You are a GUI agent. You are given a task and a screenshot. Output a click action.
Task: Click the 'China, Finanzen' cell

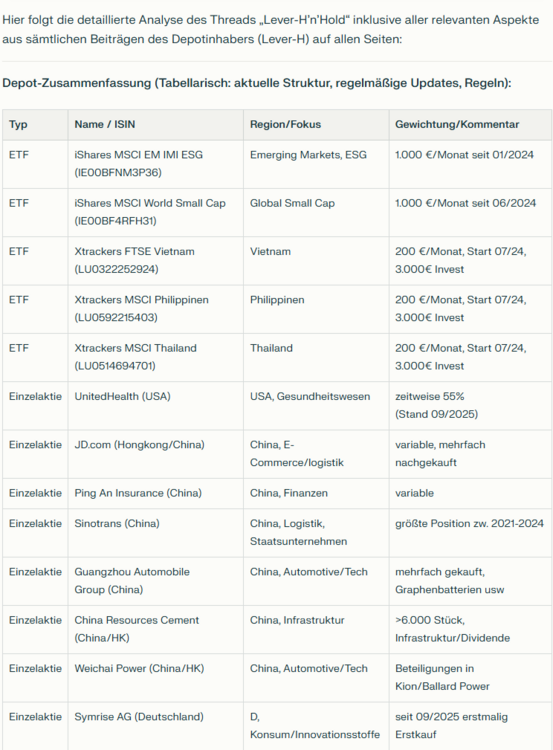pos(316,493)
